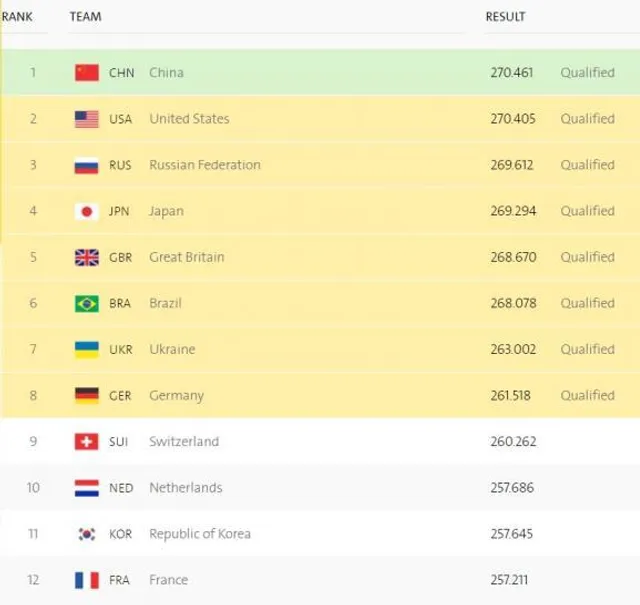The width and height of the screenshot is (640, 605).
Task: Click the Netherlands flag icon
Action: [x=87, y=488]
